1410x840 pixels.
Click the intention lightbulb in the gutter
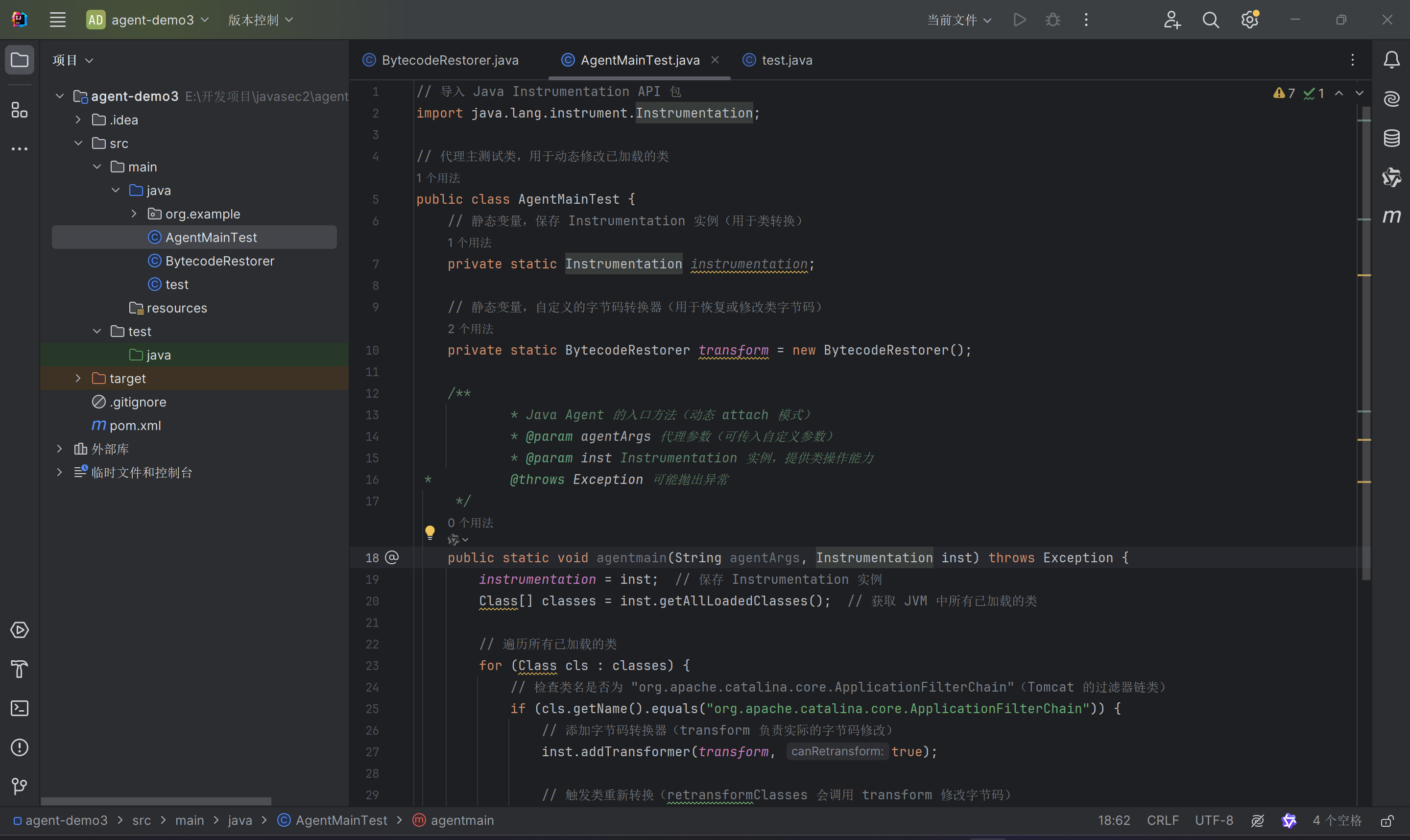click(430, 531)
